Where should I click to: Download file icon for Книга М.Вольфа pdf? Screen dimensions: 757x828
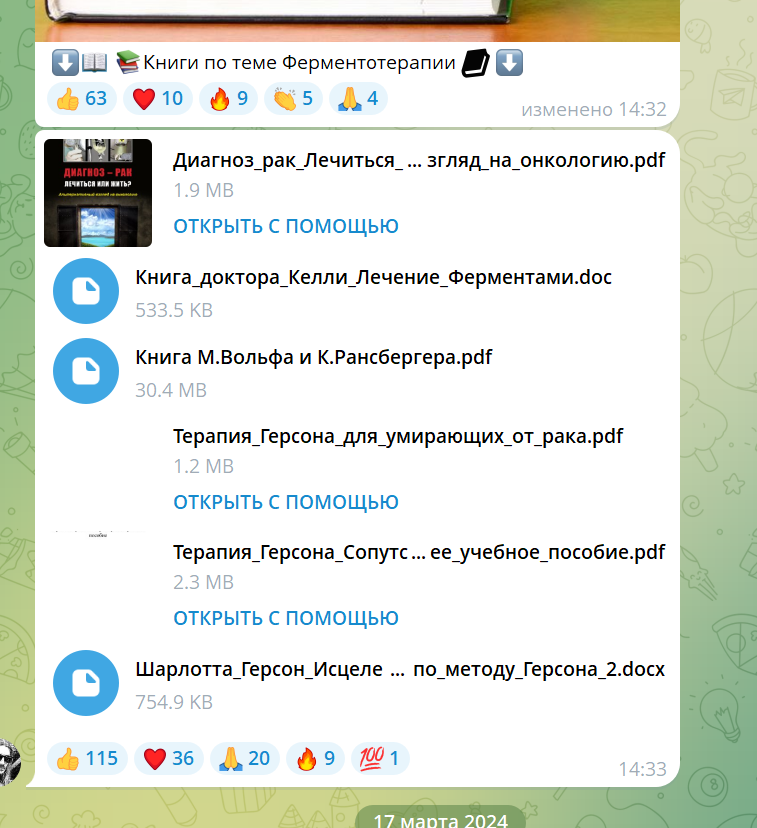point(86,371)
